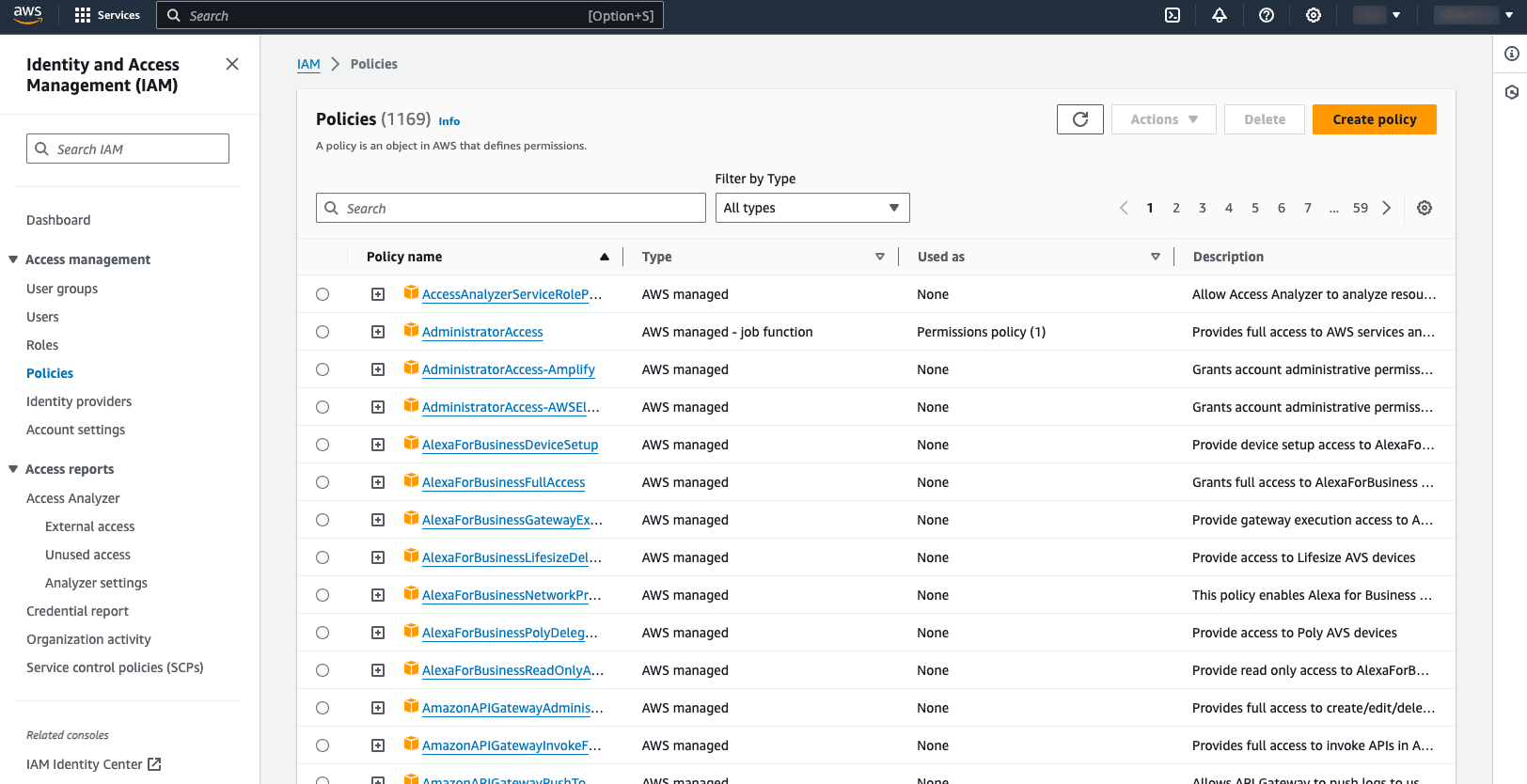Open the Actions dropdown
The image size is (1527, 784).
(1164, 119)
